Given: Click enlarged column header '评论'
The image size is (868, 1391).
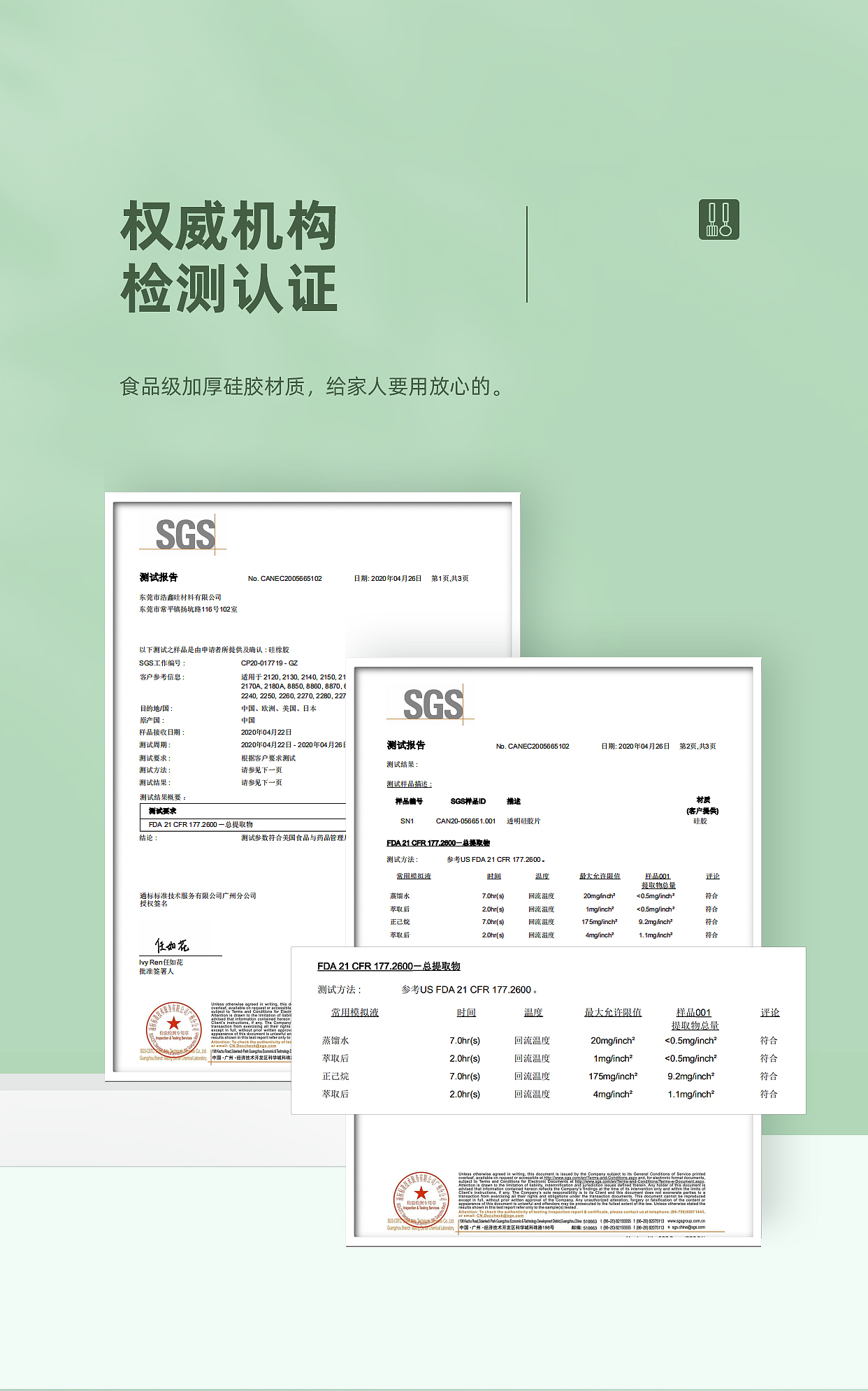Looking at the screenshot, I should coord(770,1013).
